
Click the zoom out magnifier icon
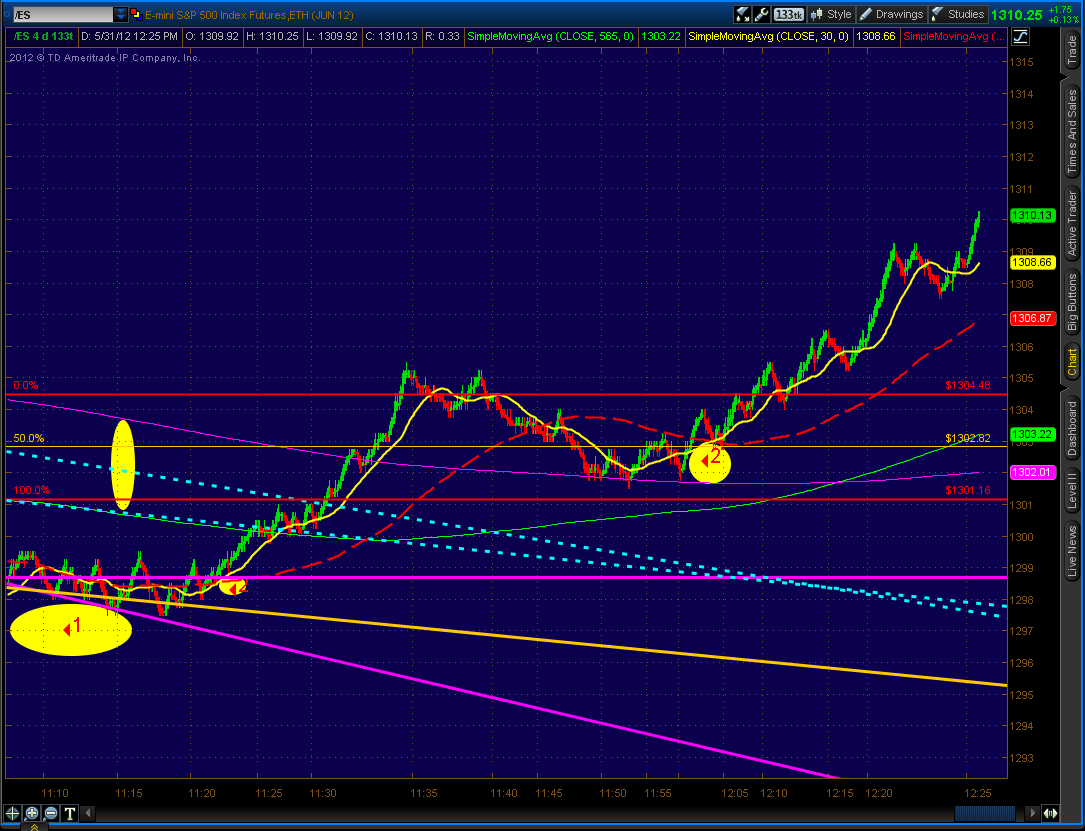pos(51,814)
